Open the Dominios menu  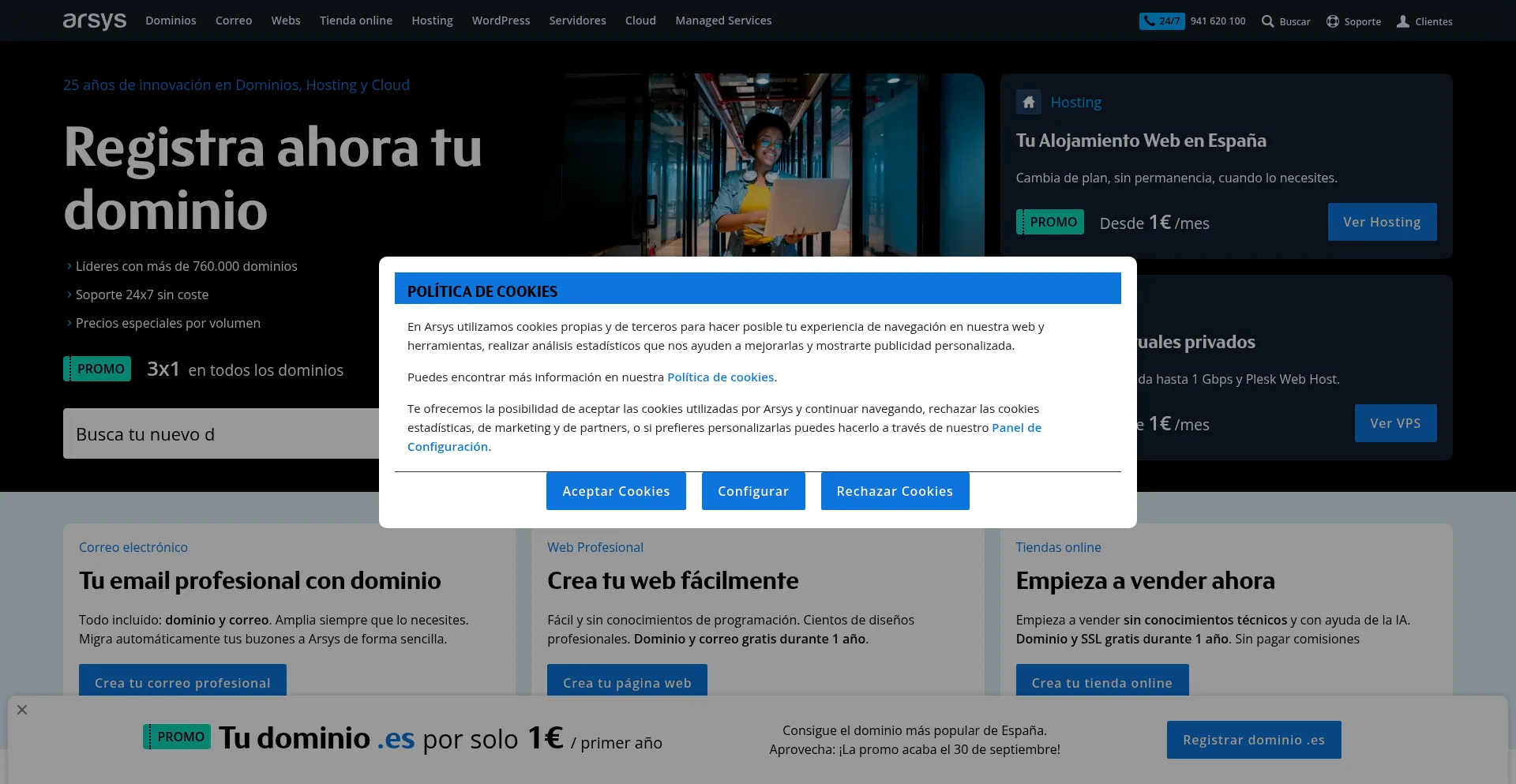click(x=171, y=21)
